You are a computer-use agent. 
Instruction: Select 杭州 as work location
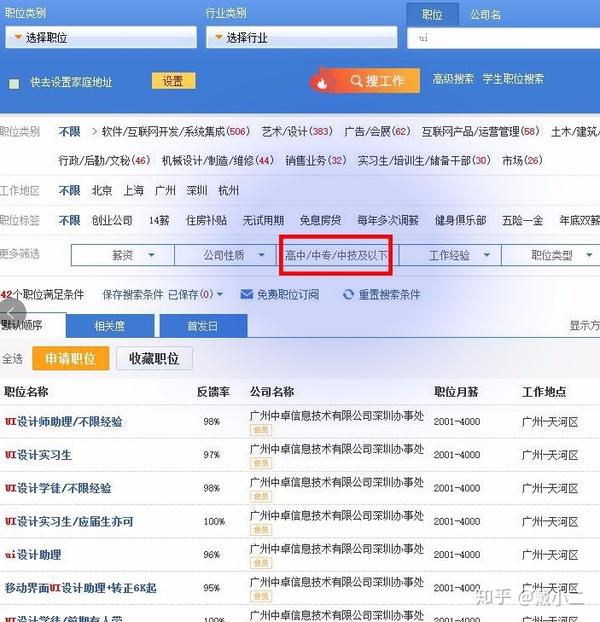click(228, 190)
